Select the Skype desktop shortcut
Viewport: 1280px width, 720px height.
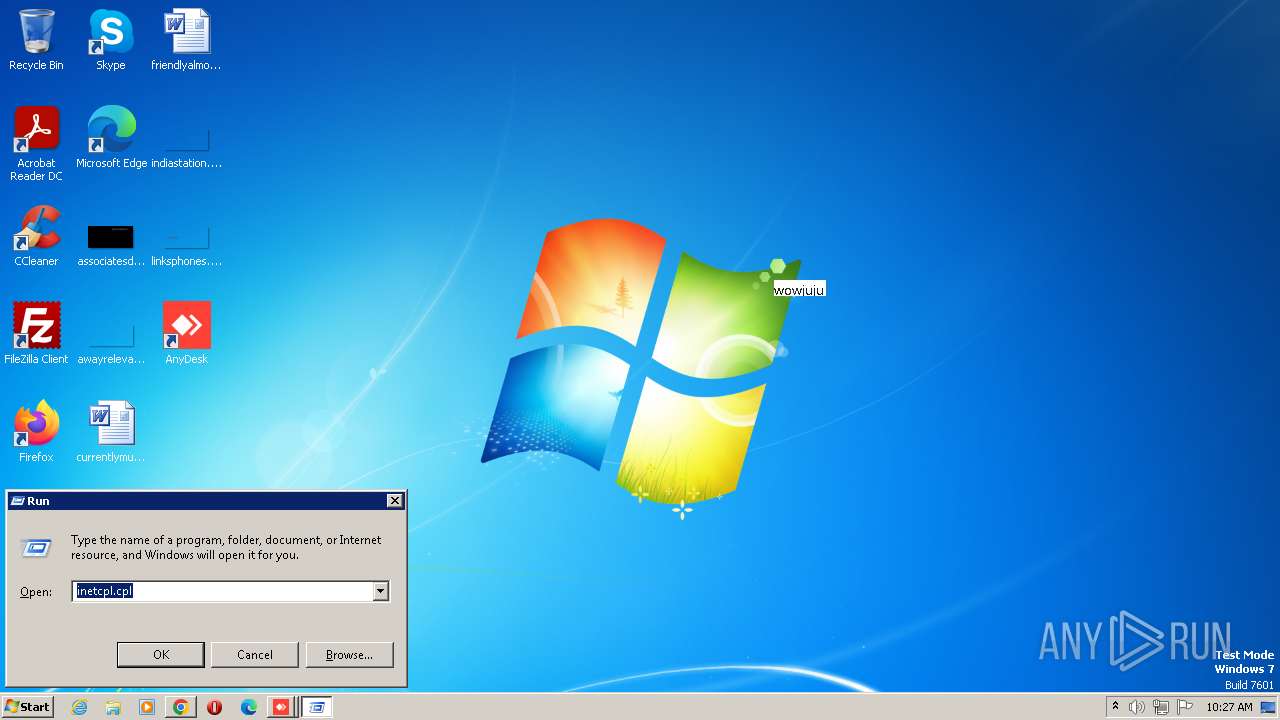click(110, 40)
